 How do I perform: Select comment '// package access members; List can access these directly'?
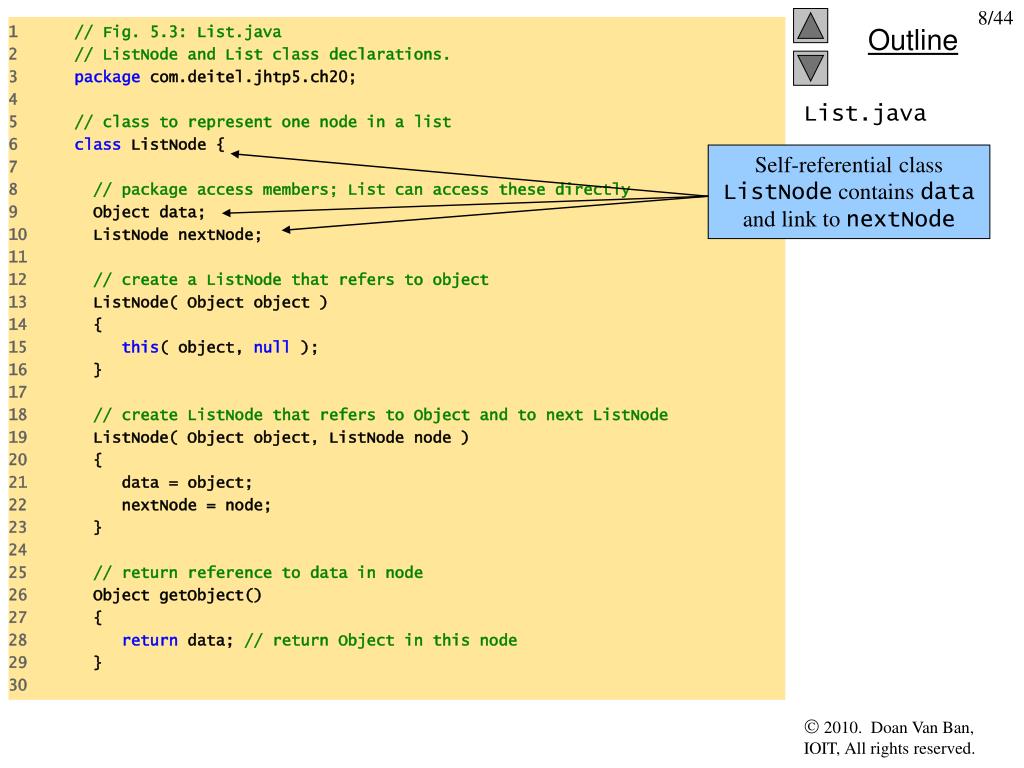click(361, 189)
